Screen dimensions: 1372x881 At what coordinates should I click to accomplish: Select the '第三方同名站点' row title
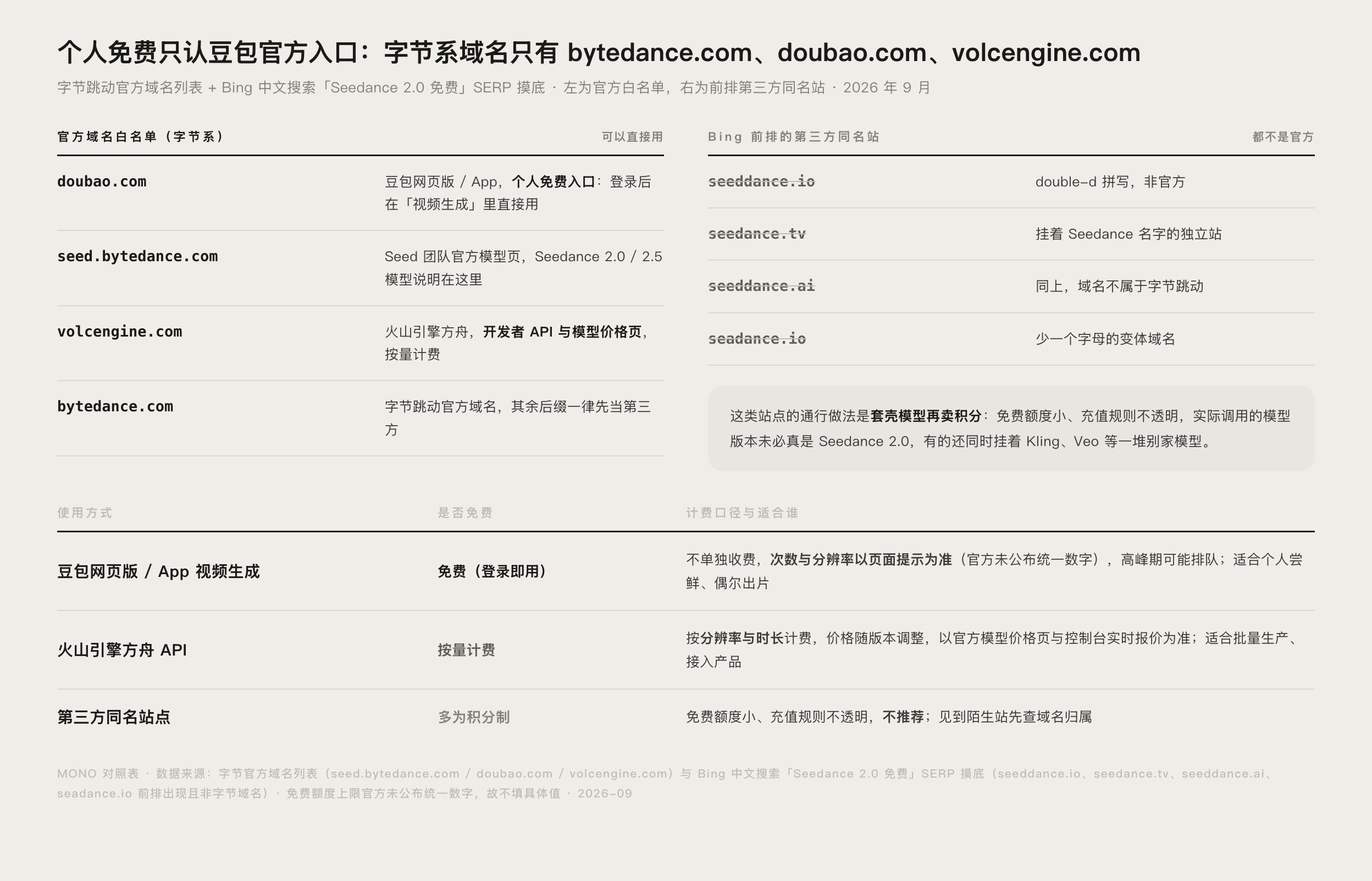(114, 717)
